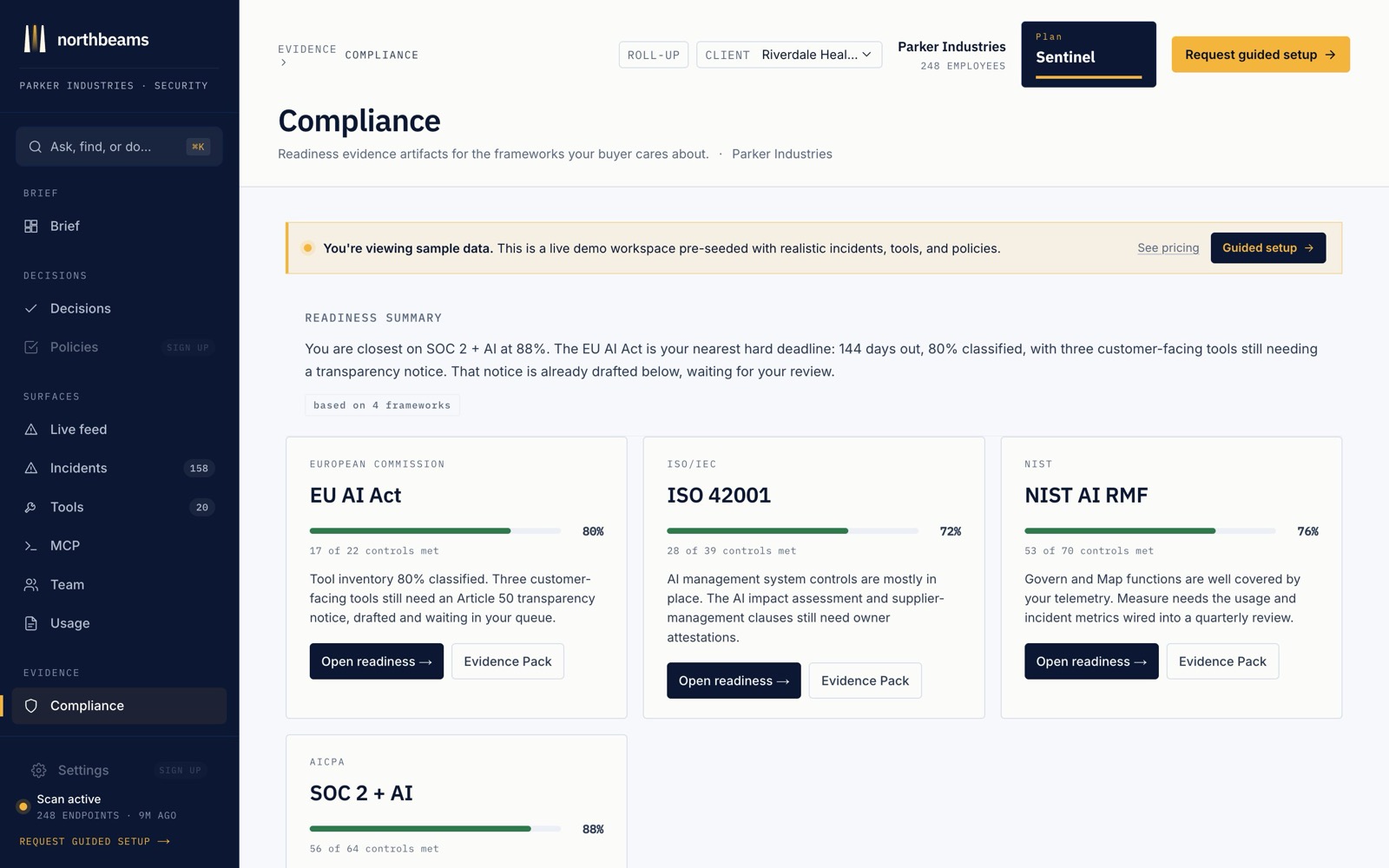Image resolution: width=1389 pixels, height=868 pixels.
Task: Click the Settings Sign Up tag
Action: (x=180, y=771)
